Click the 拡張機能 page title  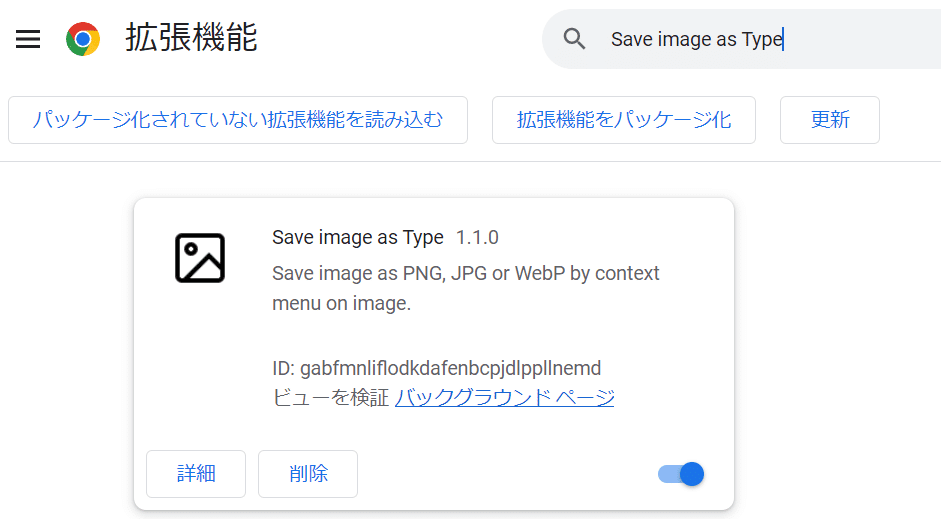(x=191, y=37)
